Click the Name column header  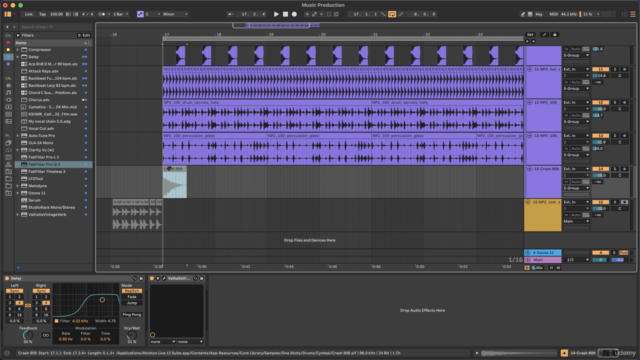tap(52, 43)
